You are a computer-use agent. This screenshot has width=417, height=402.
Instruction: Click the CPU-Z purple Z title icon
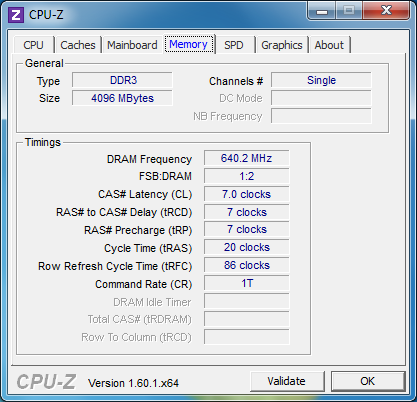click(16, 15)
